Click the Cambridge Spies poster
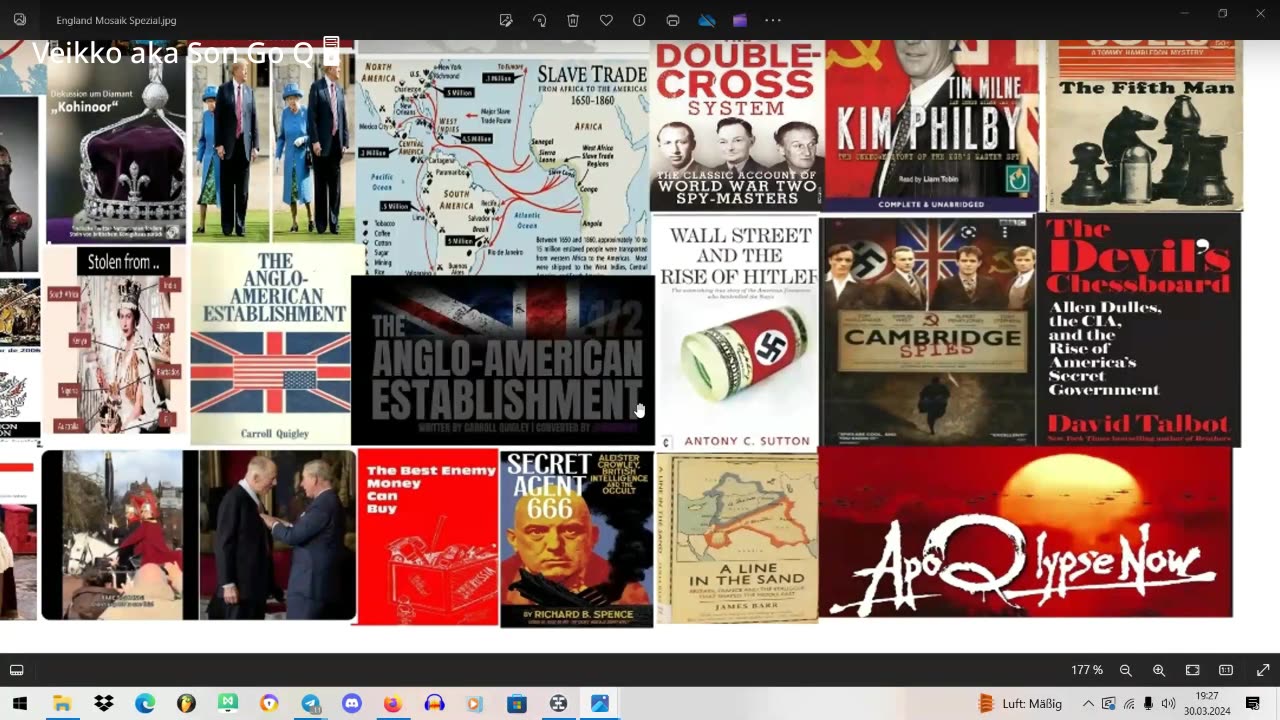This screenshot has height=720, width=1280. pos(928,331)
